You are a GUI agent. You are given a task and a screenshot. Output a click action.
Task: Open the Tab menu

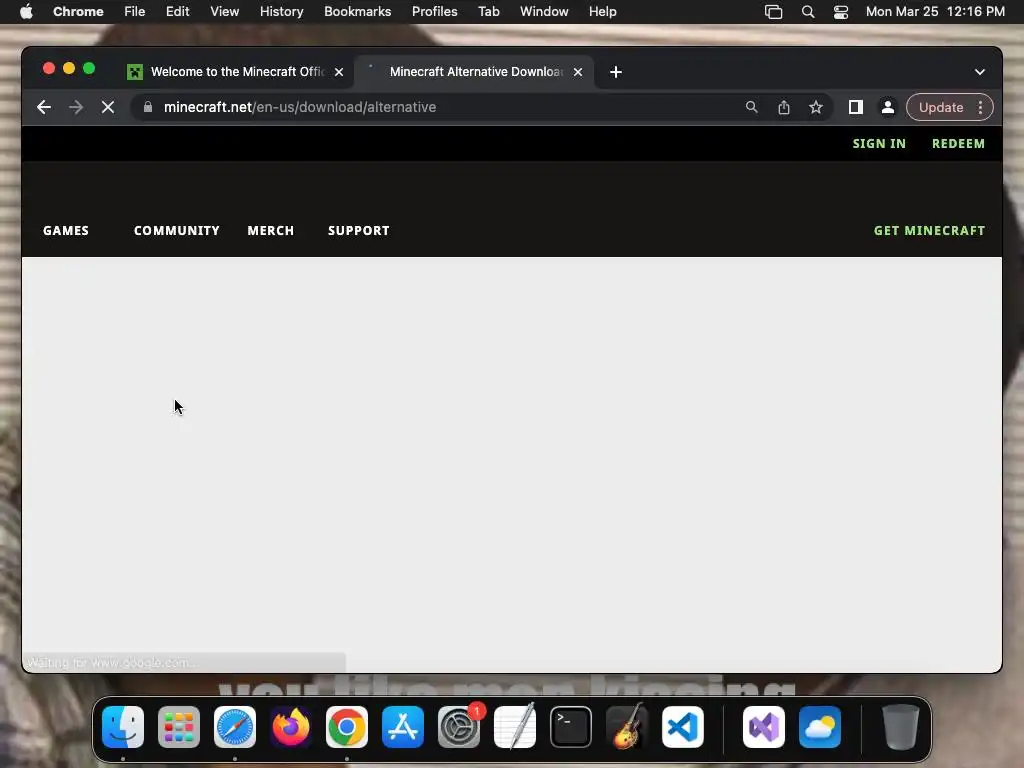click(488, 12)
